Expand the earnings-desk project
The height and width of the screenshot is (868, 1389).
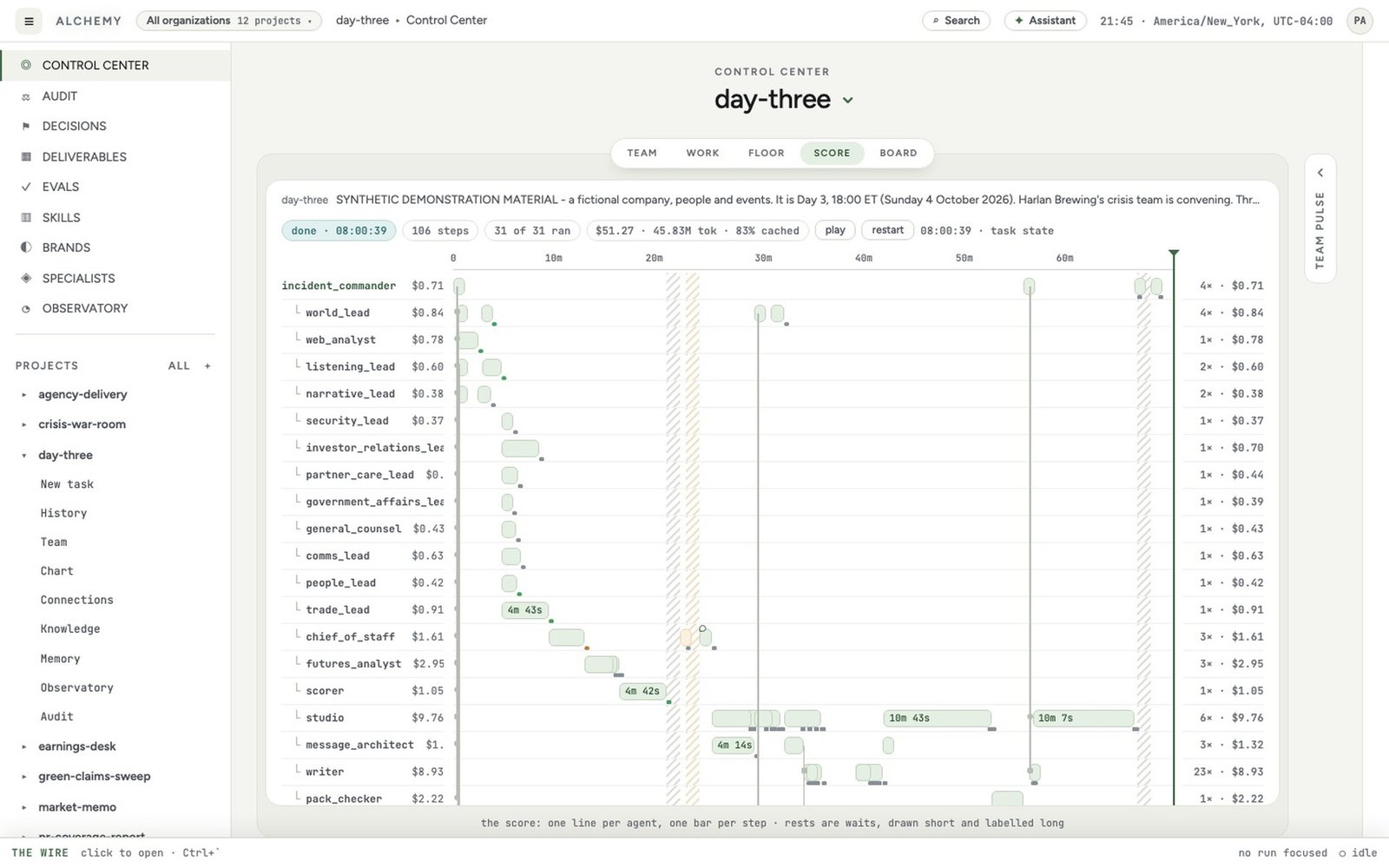[x=23, y=747]
